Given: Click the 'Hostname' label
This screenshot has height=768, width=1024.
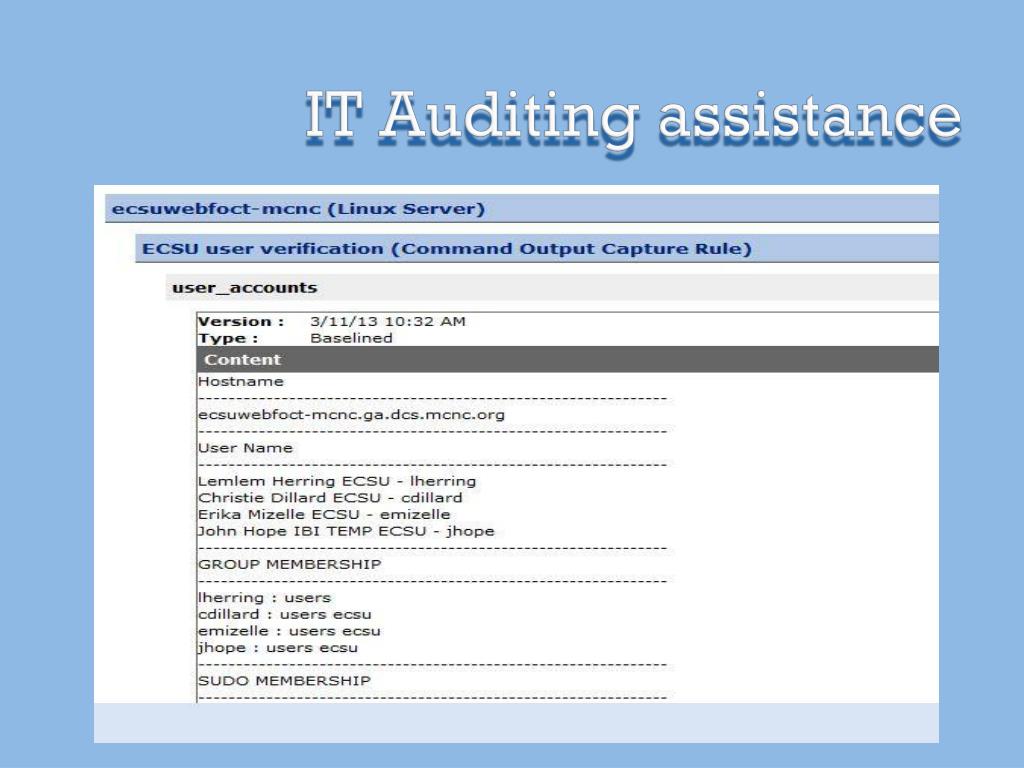Looking at the screenshot, I should (241, 381).
